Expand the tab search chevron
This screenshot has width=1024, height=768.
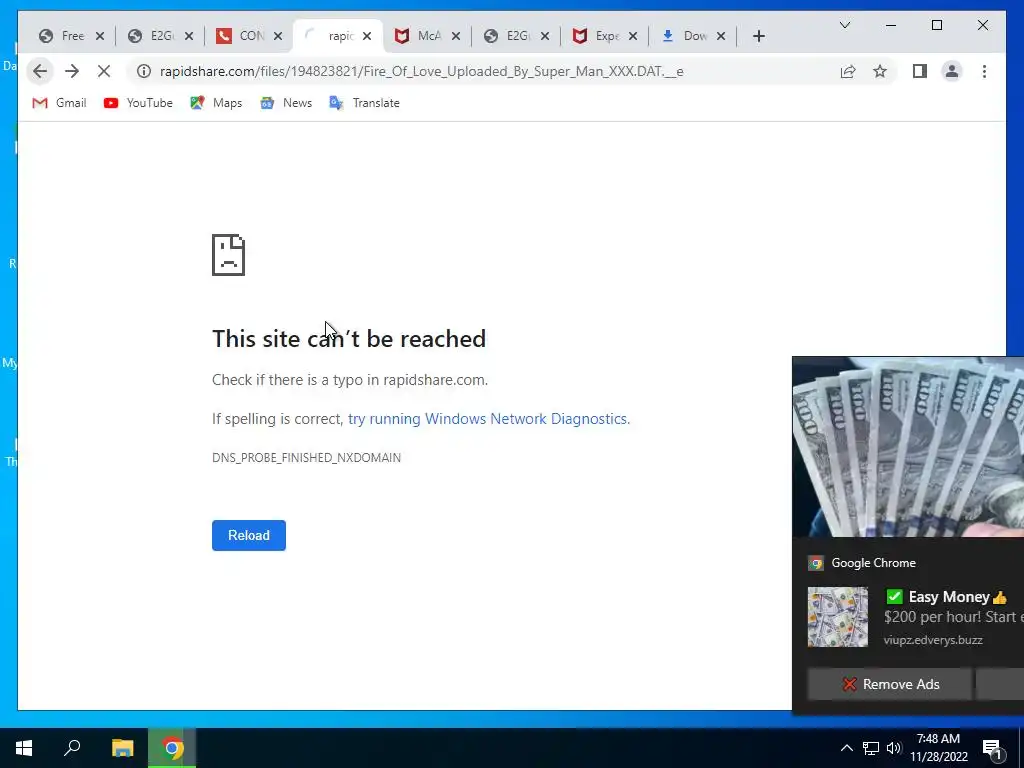tap(844, 25)
